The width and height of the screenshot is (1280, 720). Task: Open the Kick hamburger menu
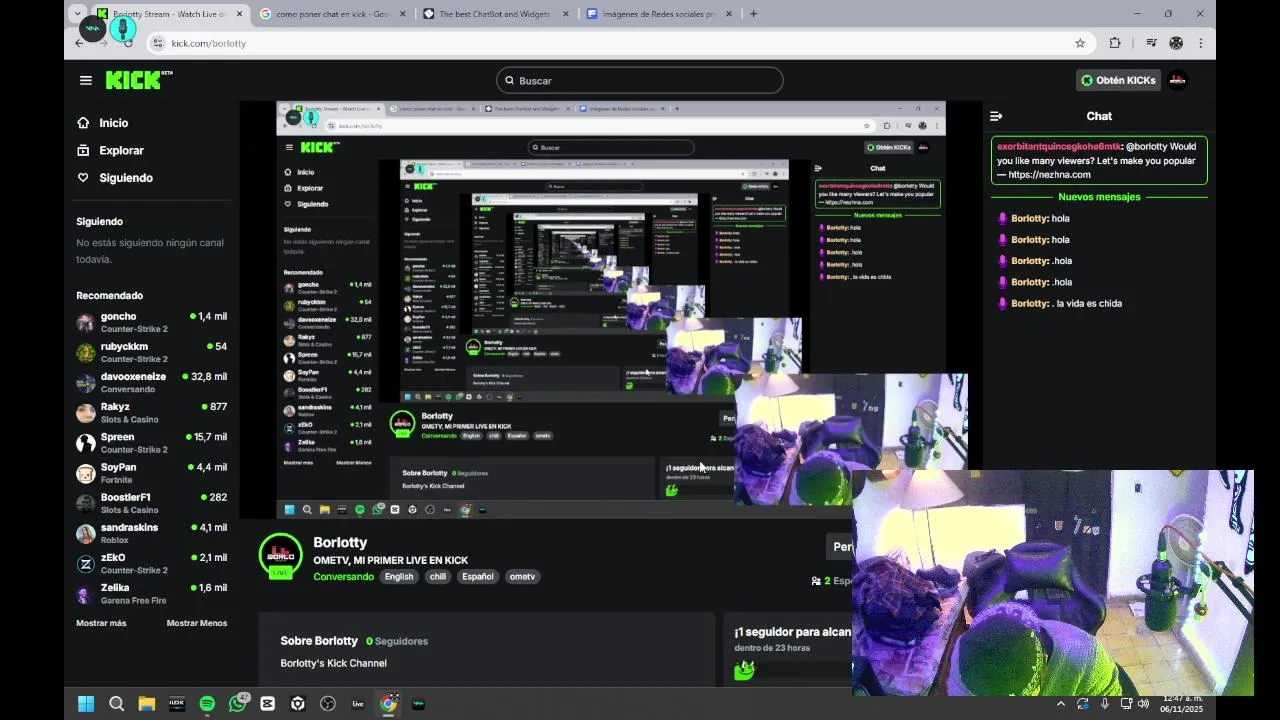point(86,80)
